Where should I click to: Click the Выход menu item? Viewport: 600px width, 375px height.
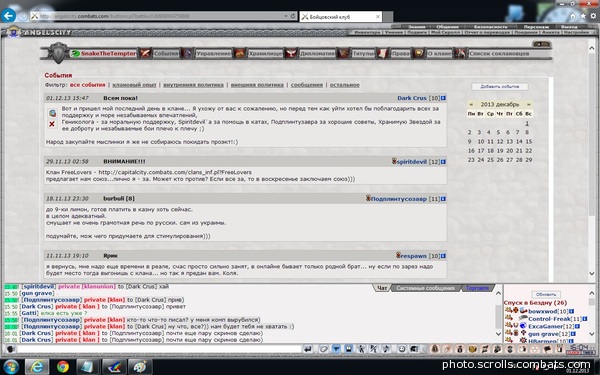[x=569, y=27]
